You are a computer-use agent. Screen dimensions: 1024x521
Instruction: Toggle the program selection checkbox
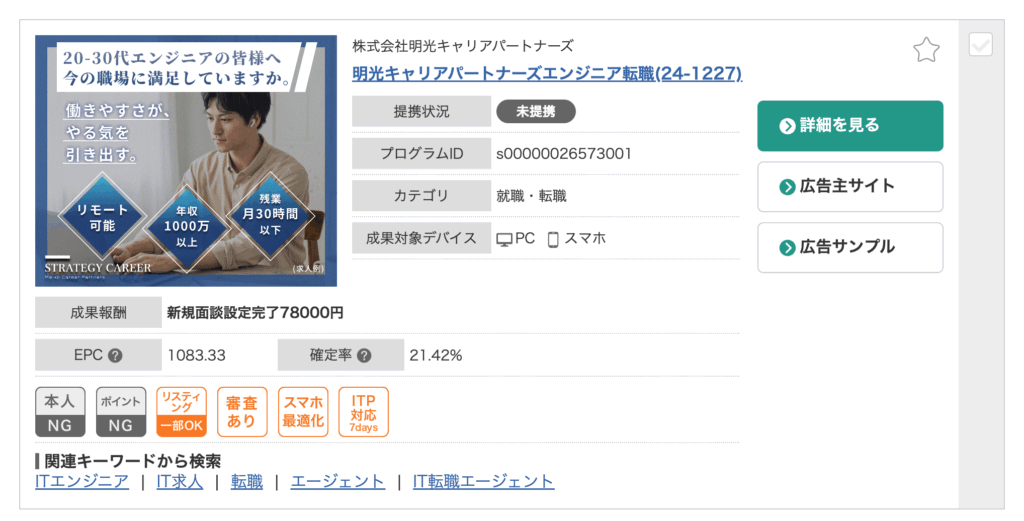[981, 45]
